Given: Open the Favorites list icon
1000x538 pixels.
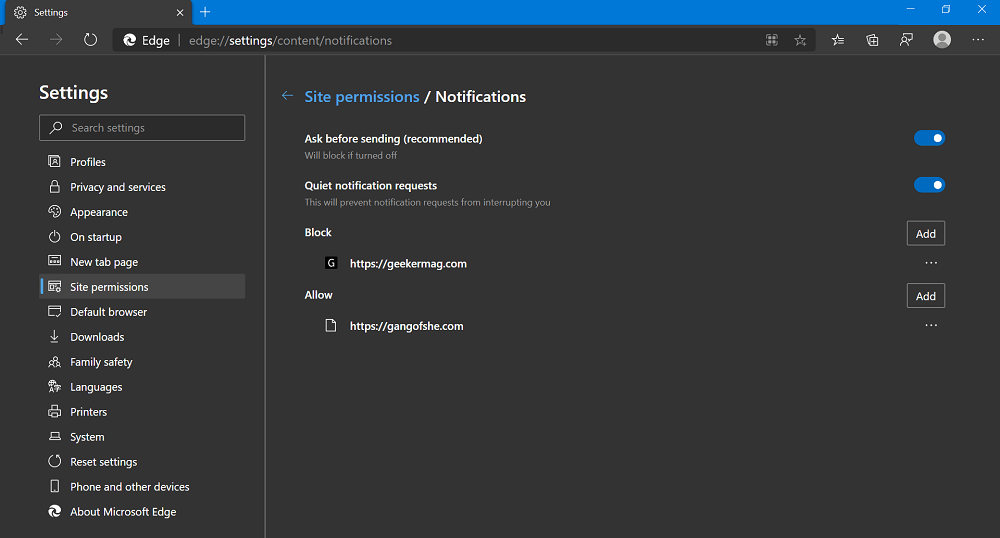Looking at the screenshot, I should click(838, 40).
